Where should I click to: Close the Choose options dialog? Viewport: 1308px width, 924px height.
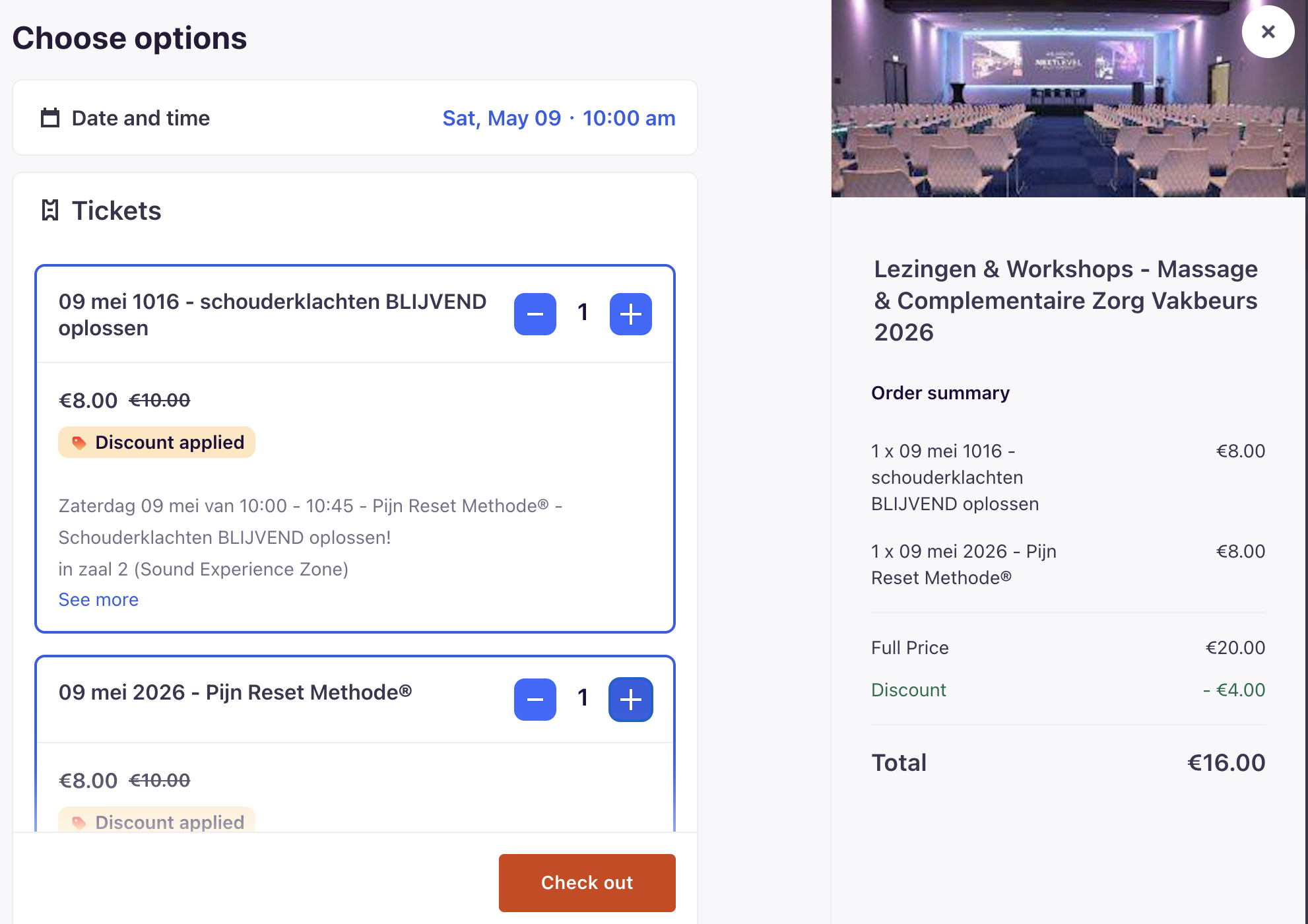(x=1268, y=32)
